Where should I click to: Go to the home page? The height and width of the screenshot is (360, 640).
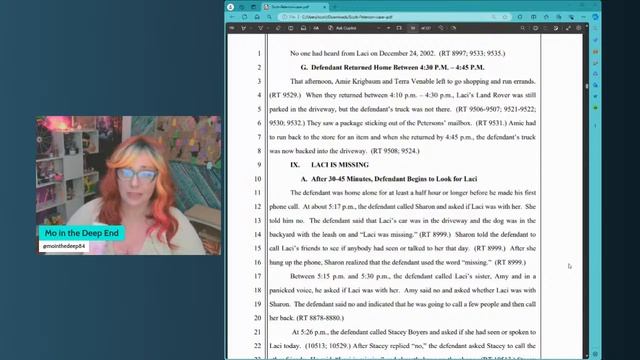click(257, 17)
